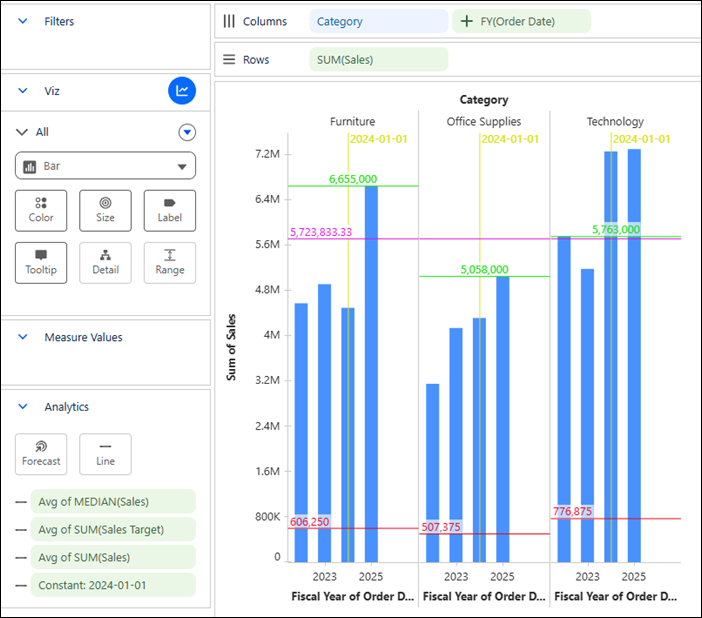The image size is (702, 618).
Task: Add a reference Line from Analytics
Action: click(x=105, y=454)
